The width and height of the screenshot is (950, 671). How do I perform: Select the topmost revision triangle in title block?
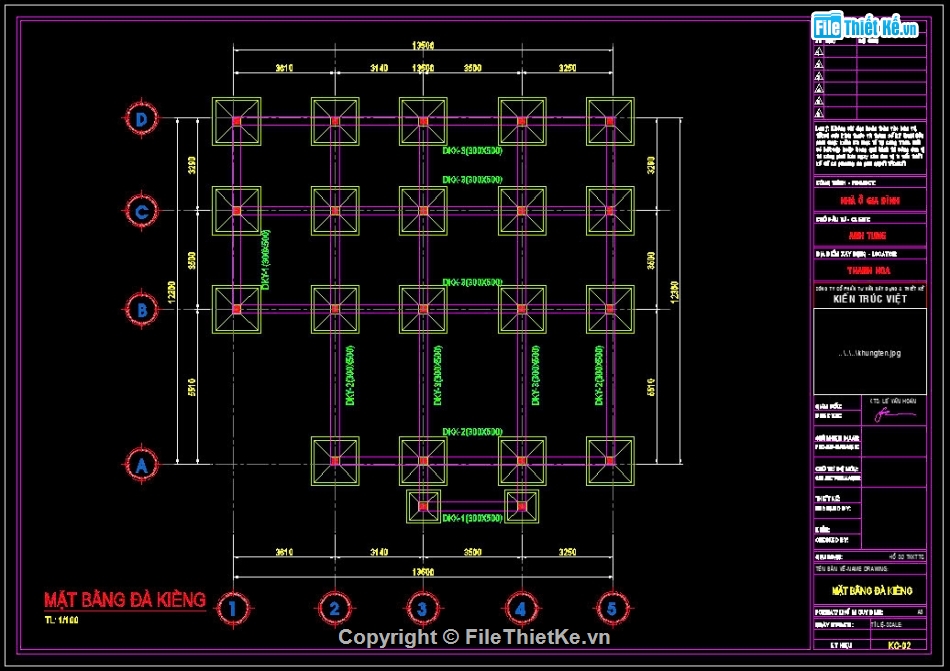pos(819,51)
